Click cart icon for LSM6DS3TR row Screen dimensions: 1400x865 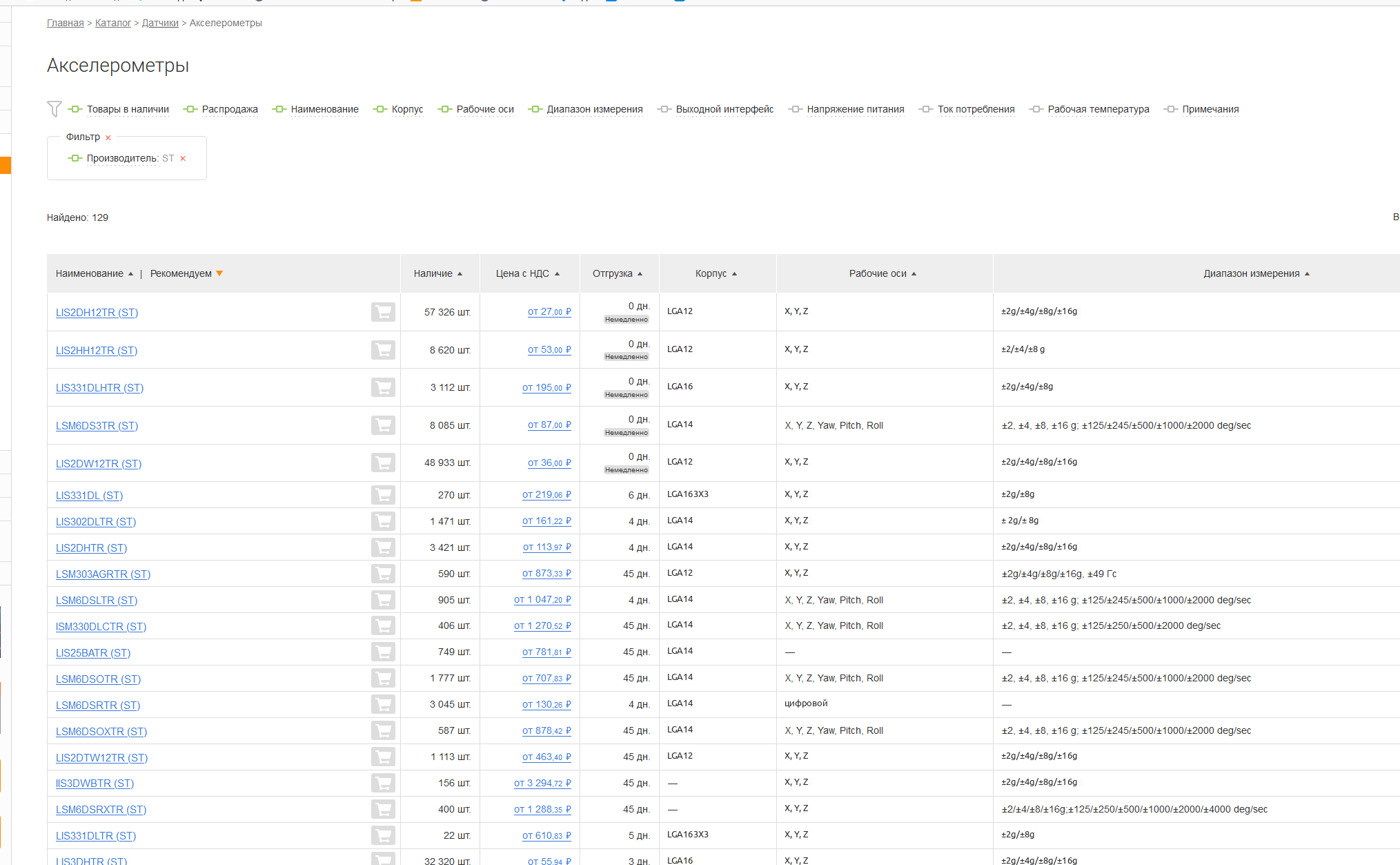point(383,425)
